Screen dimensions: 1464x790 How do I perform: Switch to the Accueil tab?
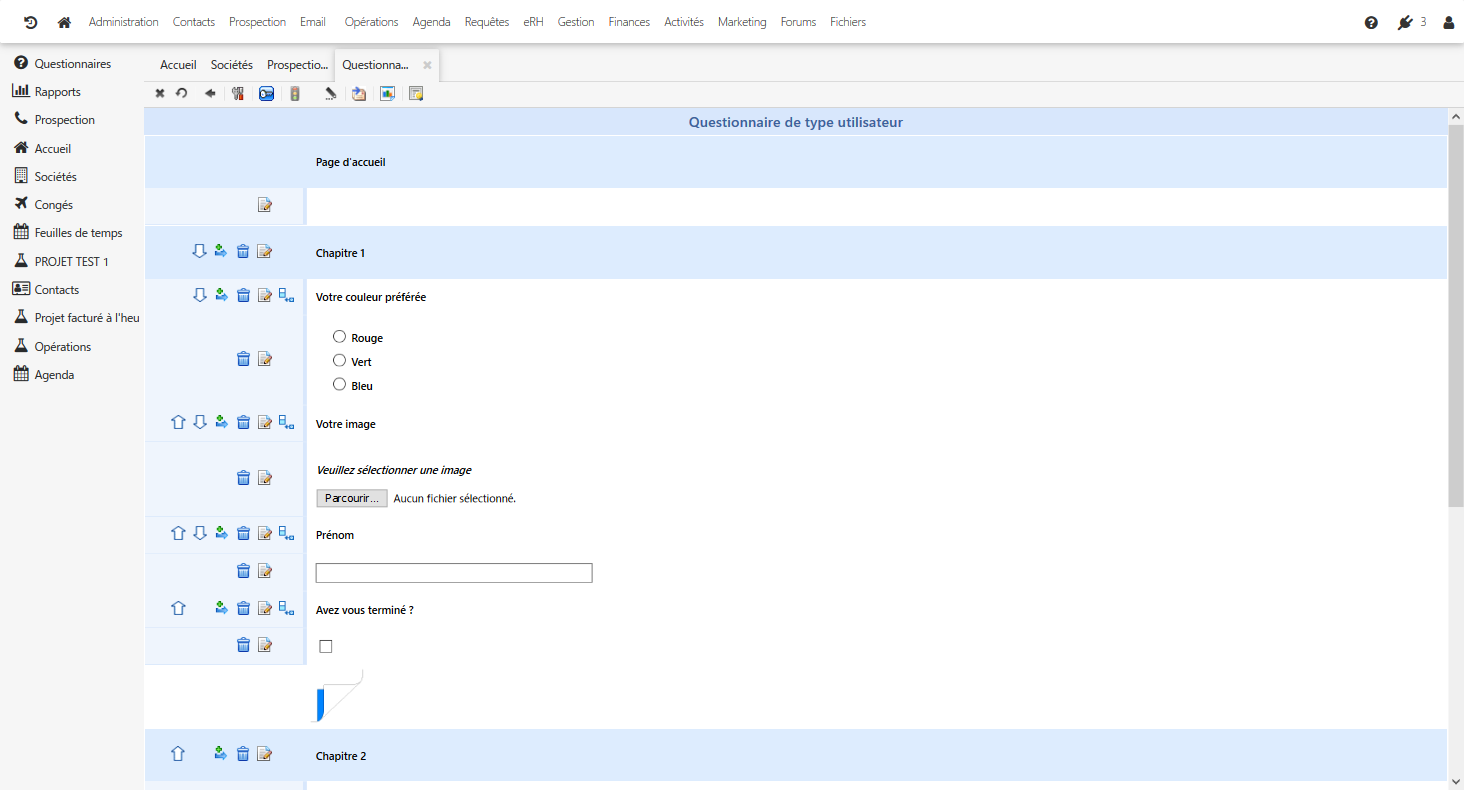[x=178, y=65]
